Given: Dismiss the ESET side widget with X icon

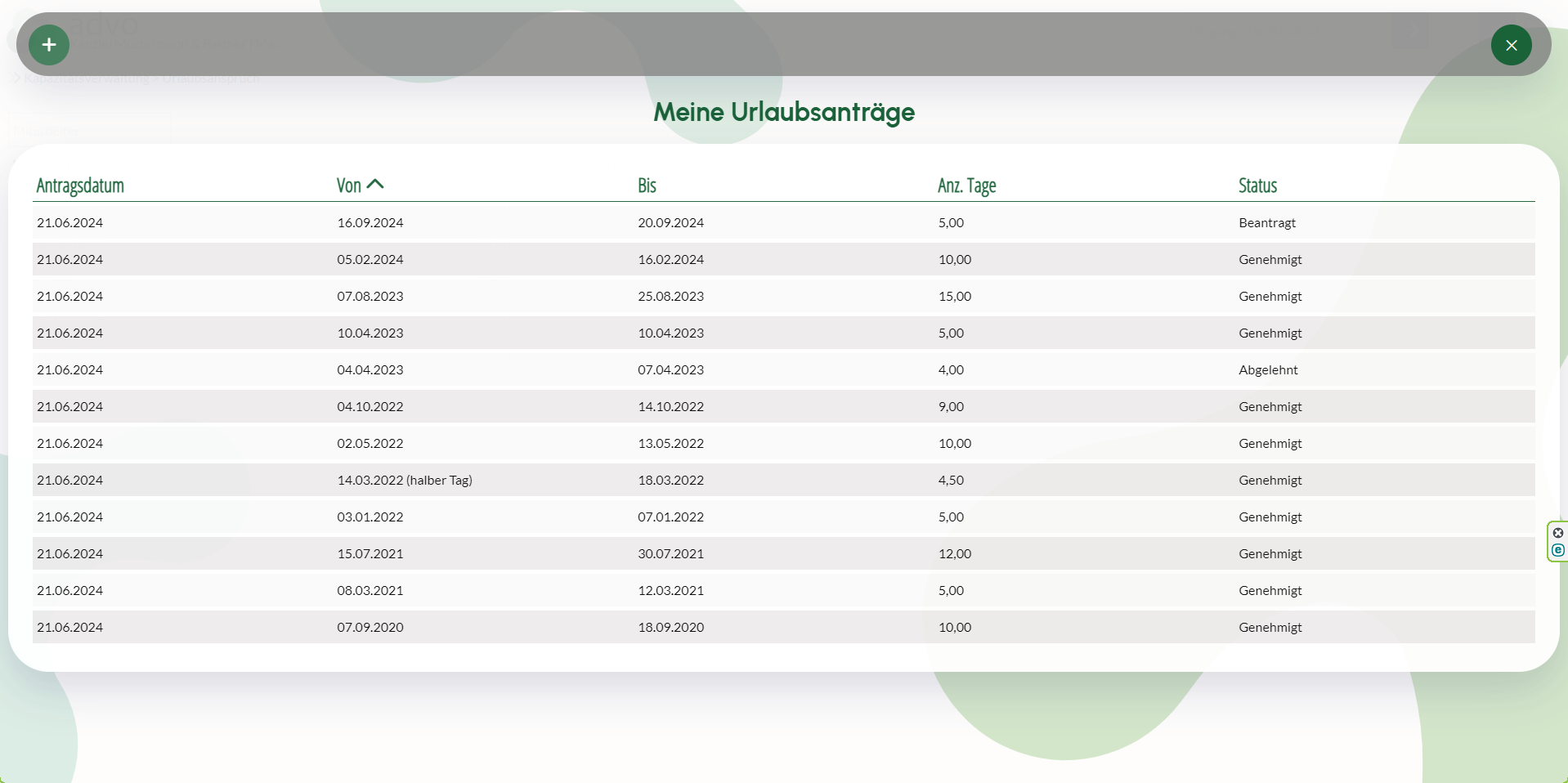Looking at the screenshot, I should [x=1558, y=533].
